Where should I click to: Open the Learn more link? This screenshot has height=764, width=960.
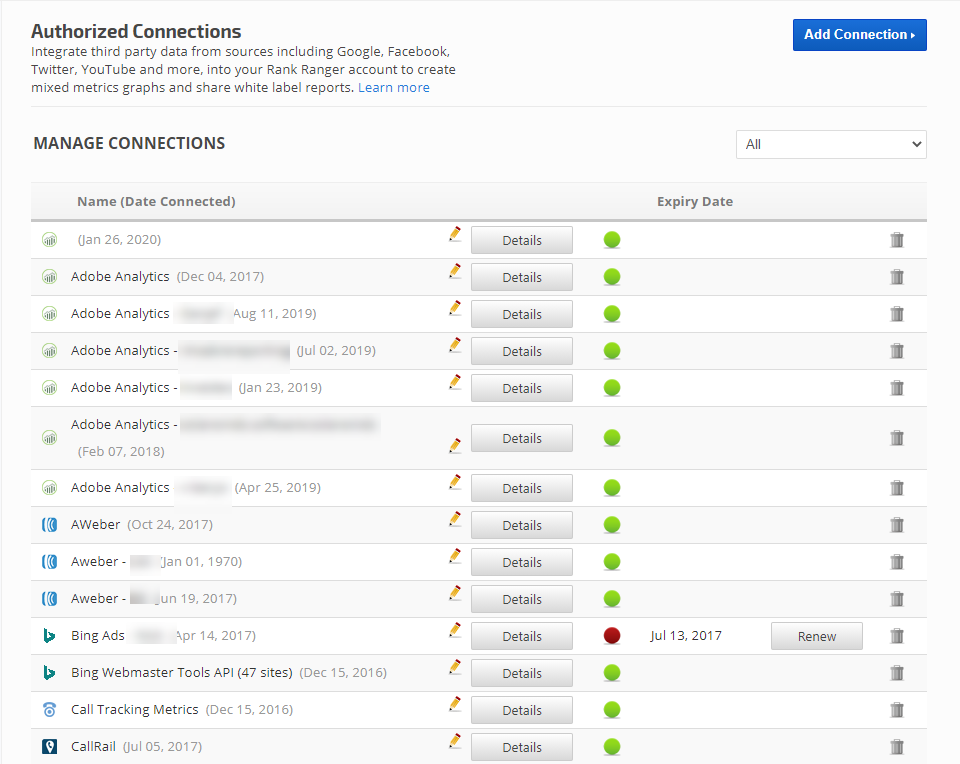tap(394, 87)
